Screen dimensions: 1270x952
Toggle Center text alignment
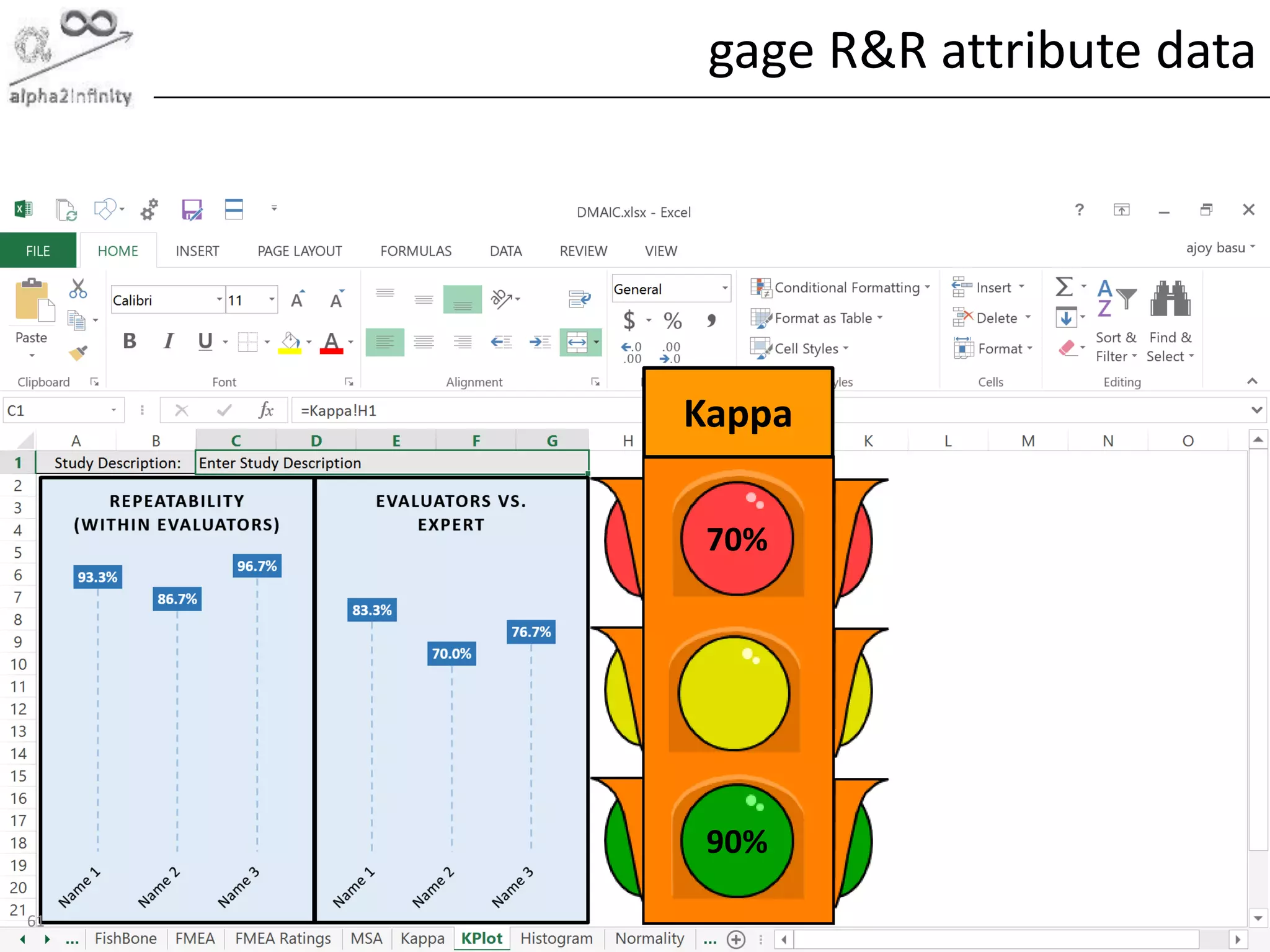[424, 342]
